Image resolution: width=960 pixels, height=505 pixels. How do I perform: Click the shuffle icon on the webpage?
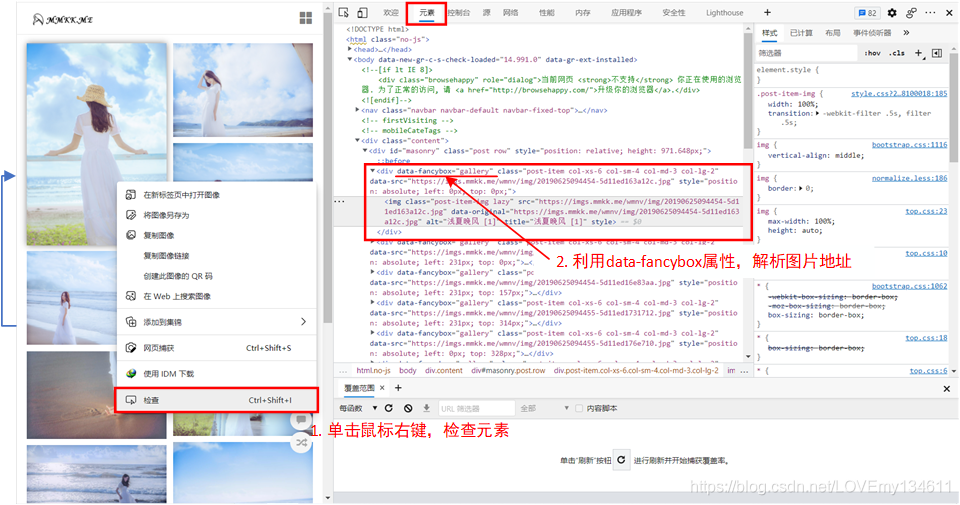pyautogui.click(x=301, y=442)
